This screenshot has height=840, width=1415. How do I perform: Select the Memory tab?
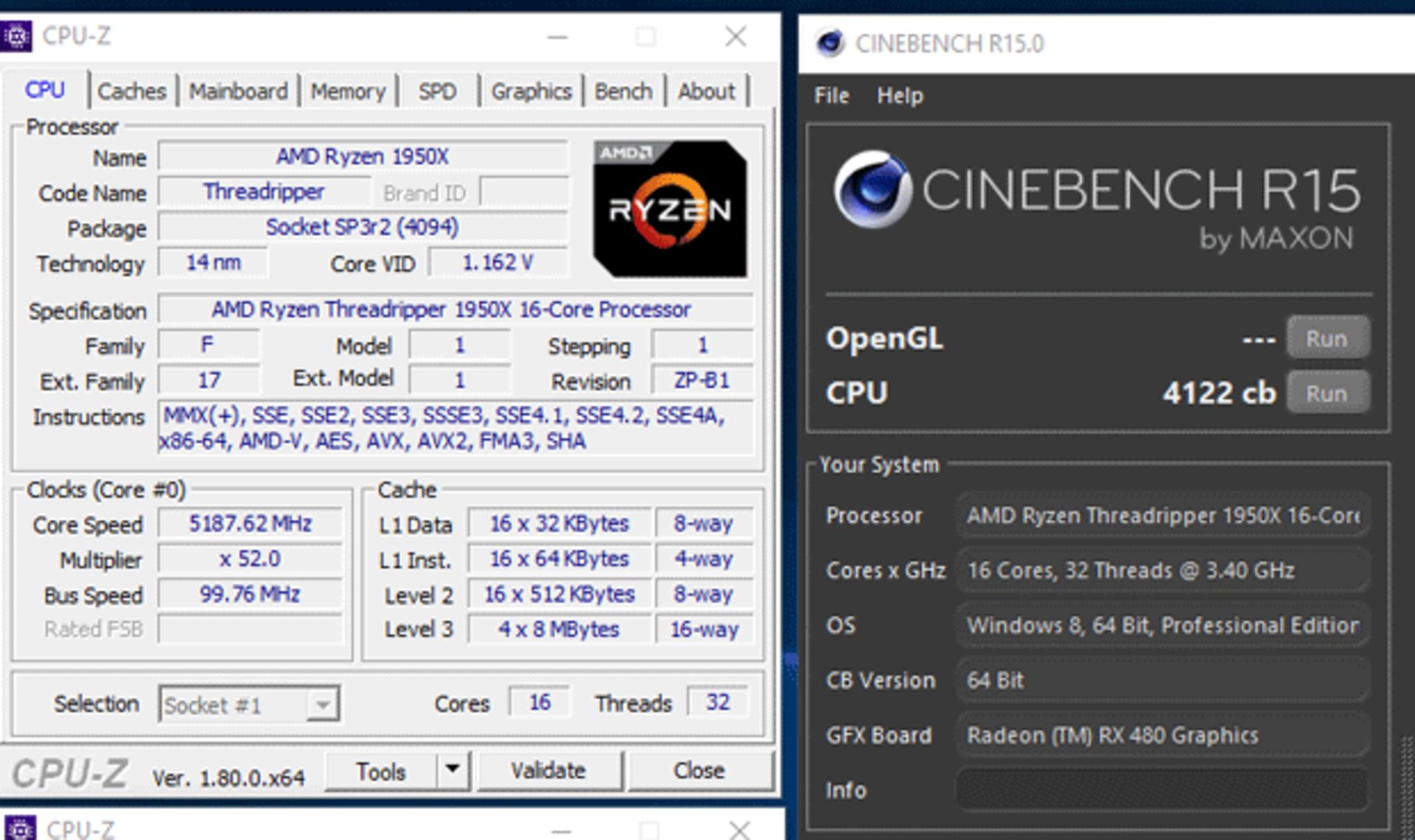(348, 91)
